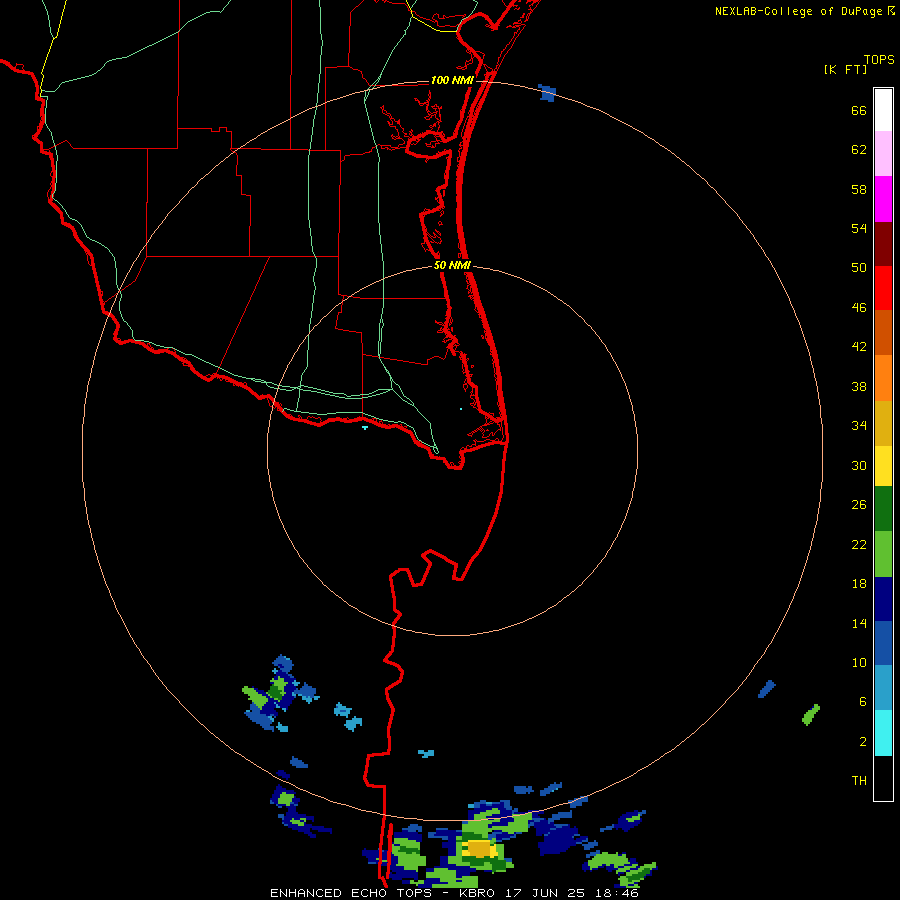Screen dimensions: 900x900
Task: Select the magenta legend color band
Action: tap(883, 199)
